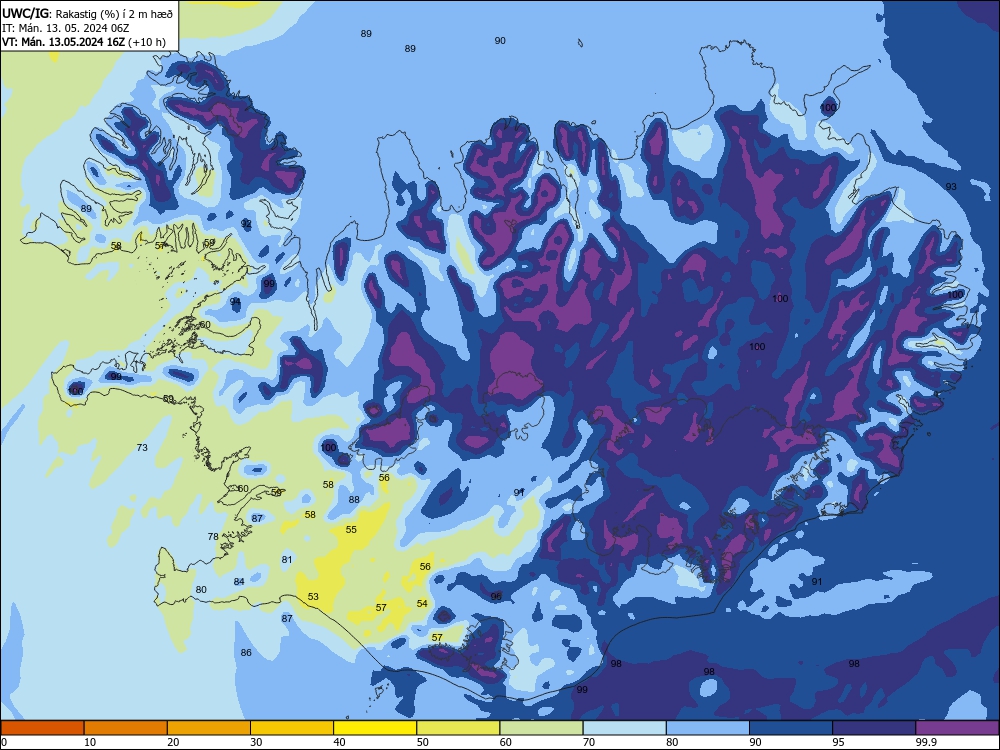Viewport: 1000px width, 750px height.
Task: Click the map humidity value '53'
Action: pyautogui.click(x=313, y=596)
